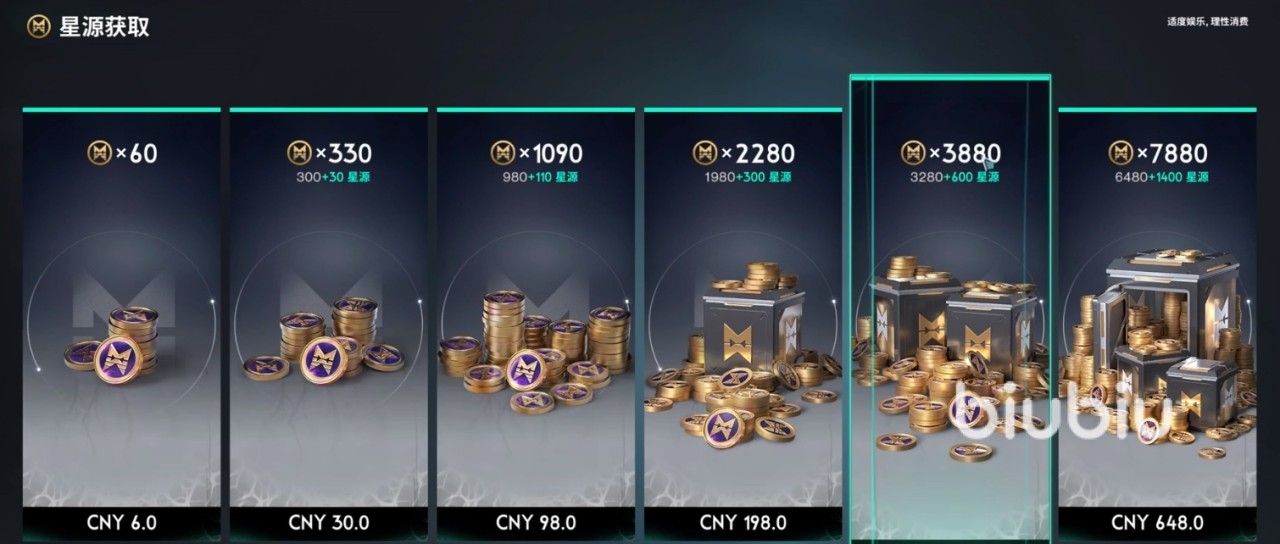Buy the CNY 198.0 package
The width and height of the screenshot is (1280, 544).
pos(743,522)
